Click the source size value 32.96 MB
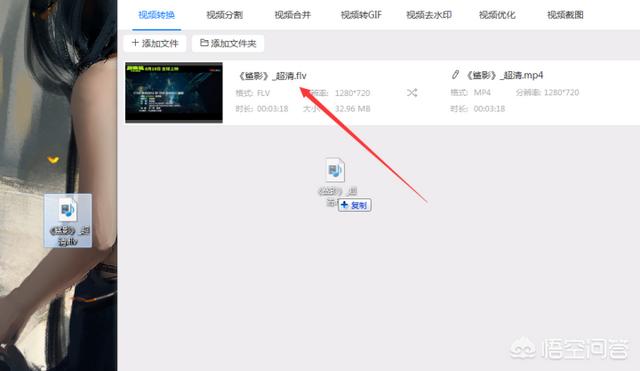The width and height of the screenshot is (640, 371). (352, 109)
